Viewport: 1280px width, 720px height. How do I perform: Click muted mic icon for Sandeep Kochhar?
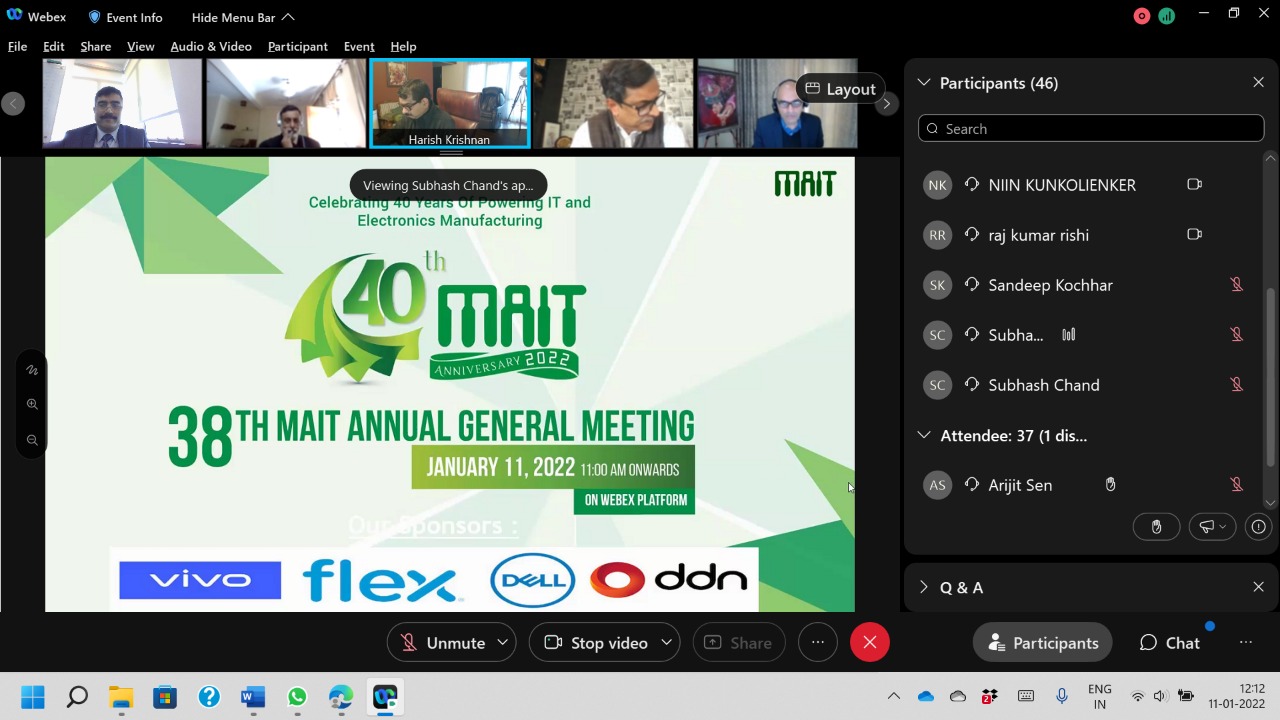pos(1236,284)
